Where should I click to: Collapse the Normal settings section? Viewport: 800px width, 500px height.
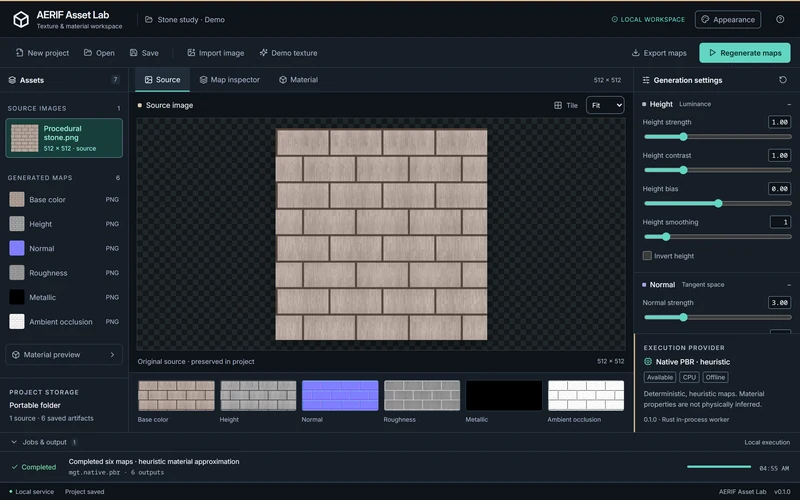click(x=789, y=285)
